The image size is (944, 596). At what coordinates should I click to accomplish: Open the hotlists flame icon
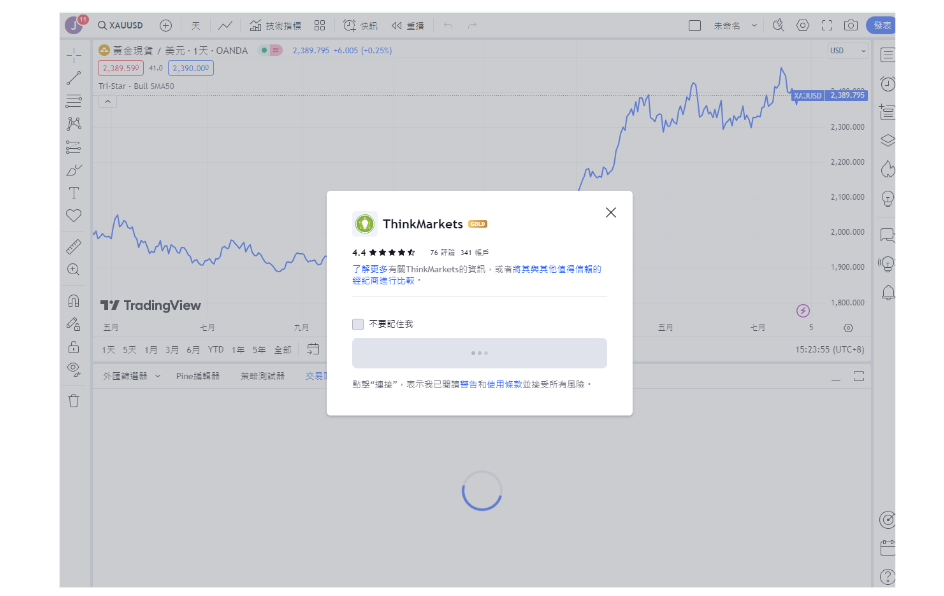pyautogui.click(x=887, y=169)
